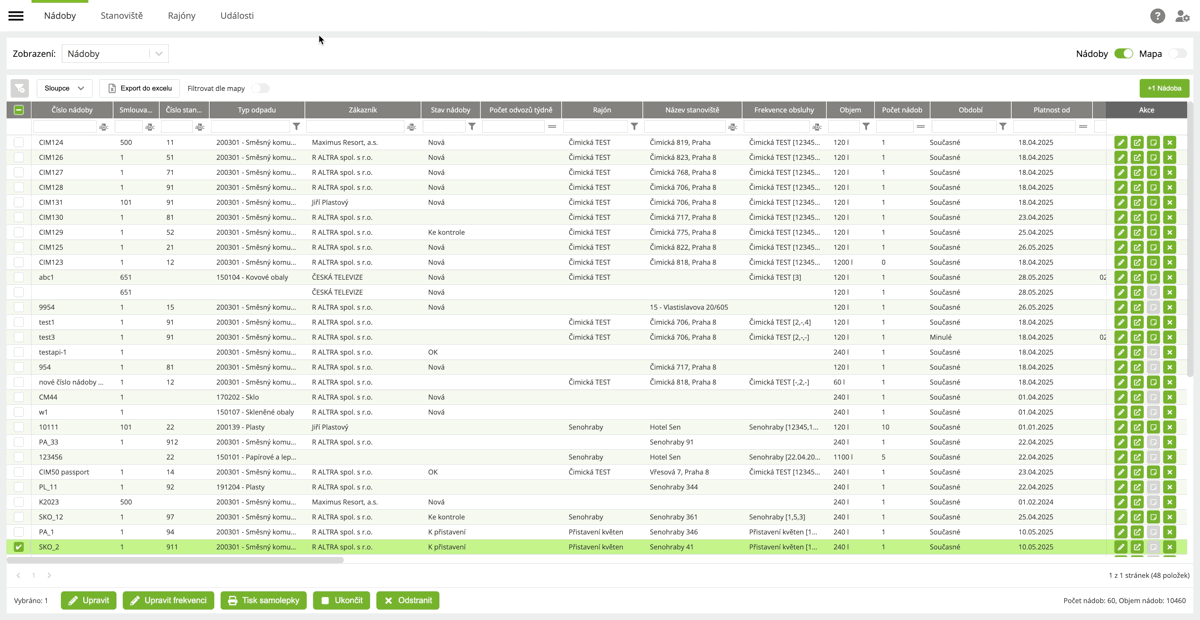Open the Sloupce columns dropdown
The height and width of the screenshot is (620, 1200).
[x=65, y=88]
